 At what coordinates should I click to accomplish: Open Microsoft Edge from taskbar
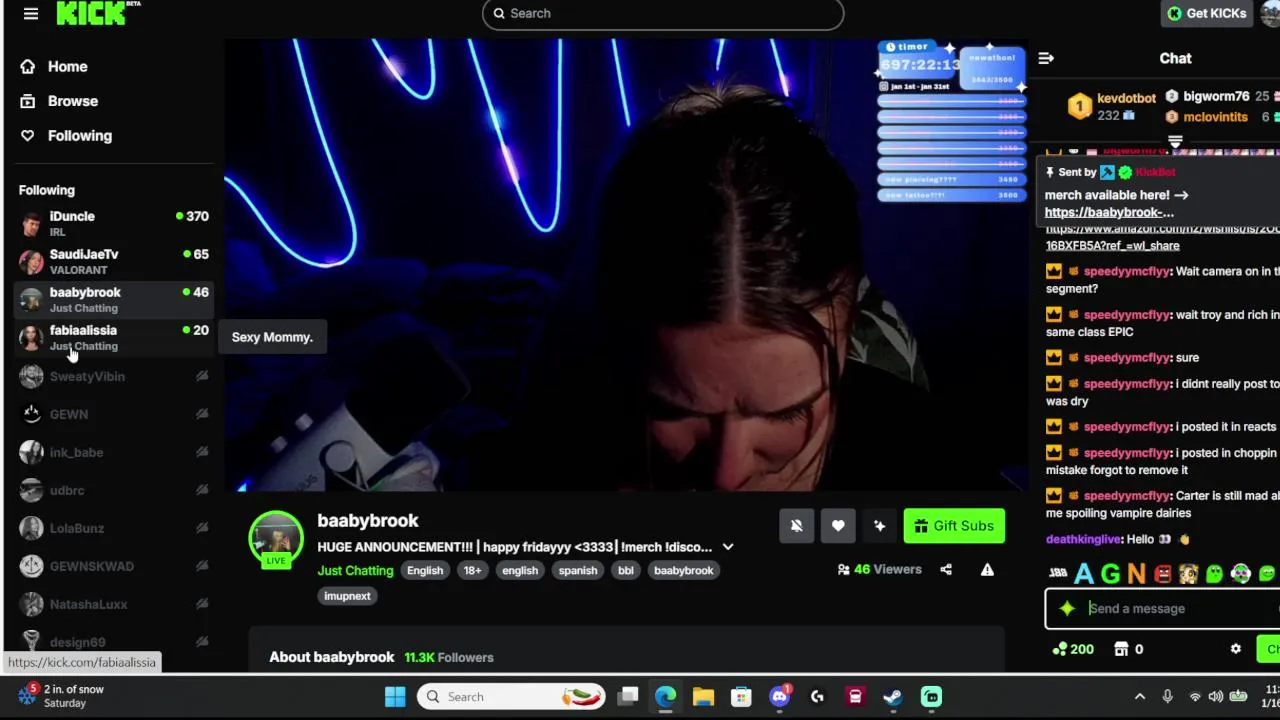pyautogui.click(x=665, y=697)
